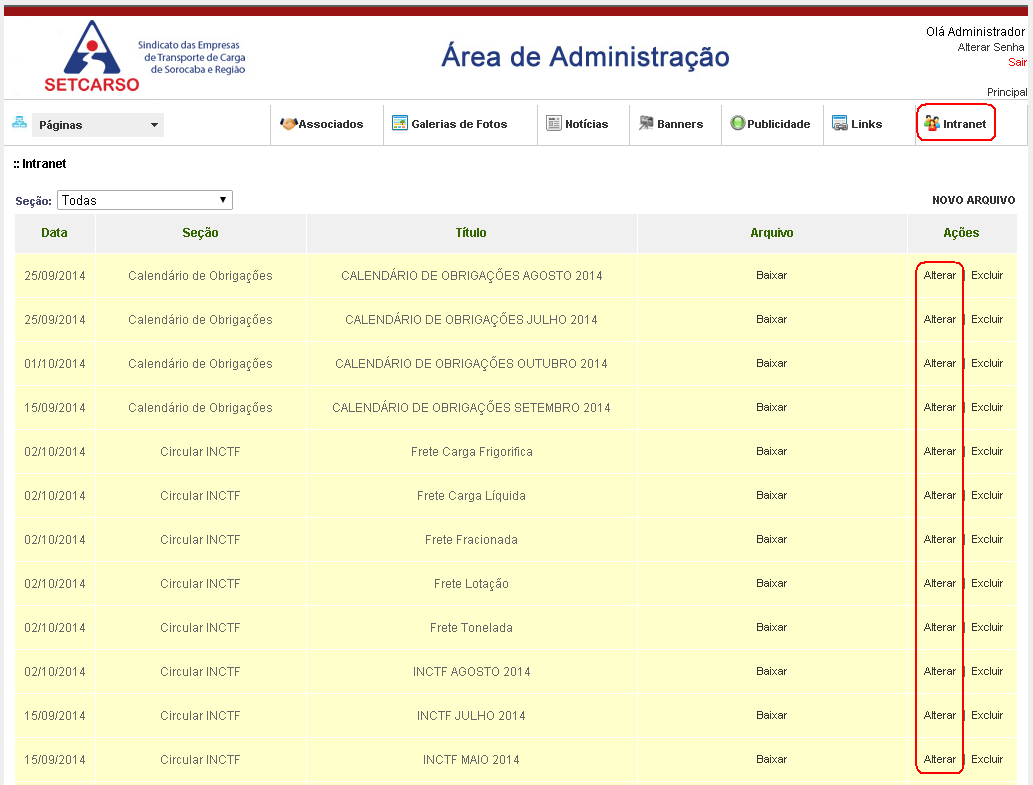
Task: Go to the Principal page link
Action: (x=1007, y=92)
